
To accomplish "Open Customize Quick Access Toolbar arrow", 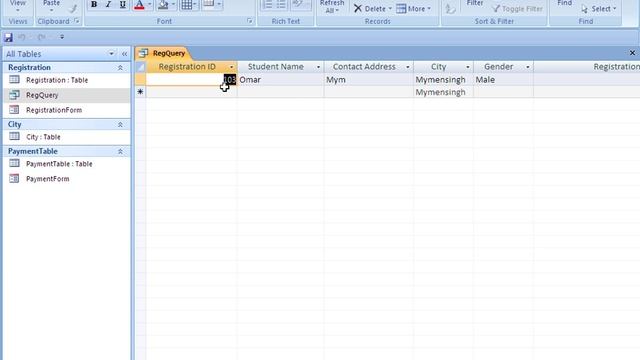I will (62, 37).
